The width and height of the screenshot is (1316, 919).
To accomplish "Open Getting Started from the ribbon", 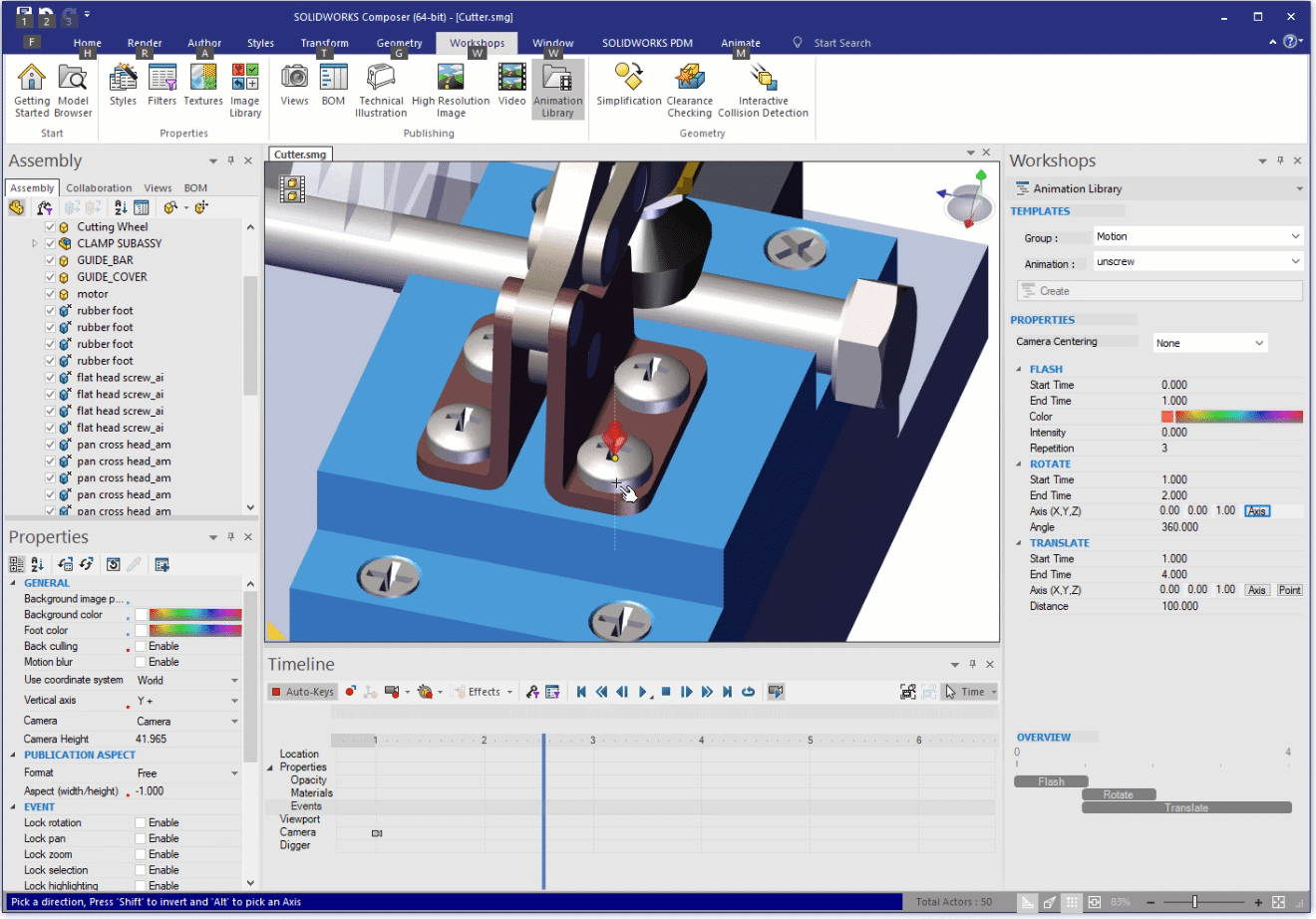I will click(x=32, y=90).
